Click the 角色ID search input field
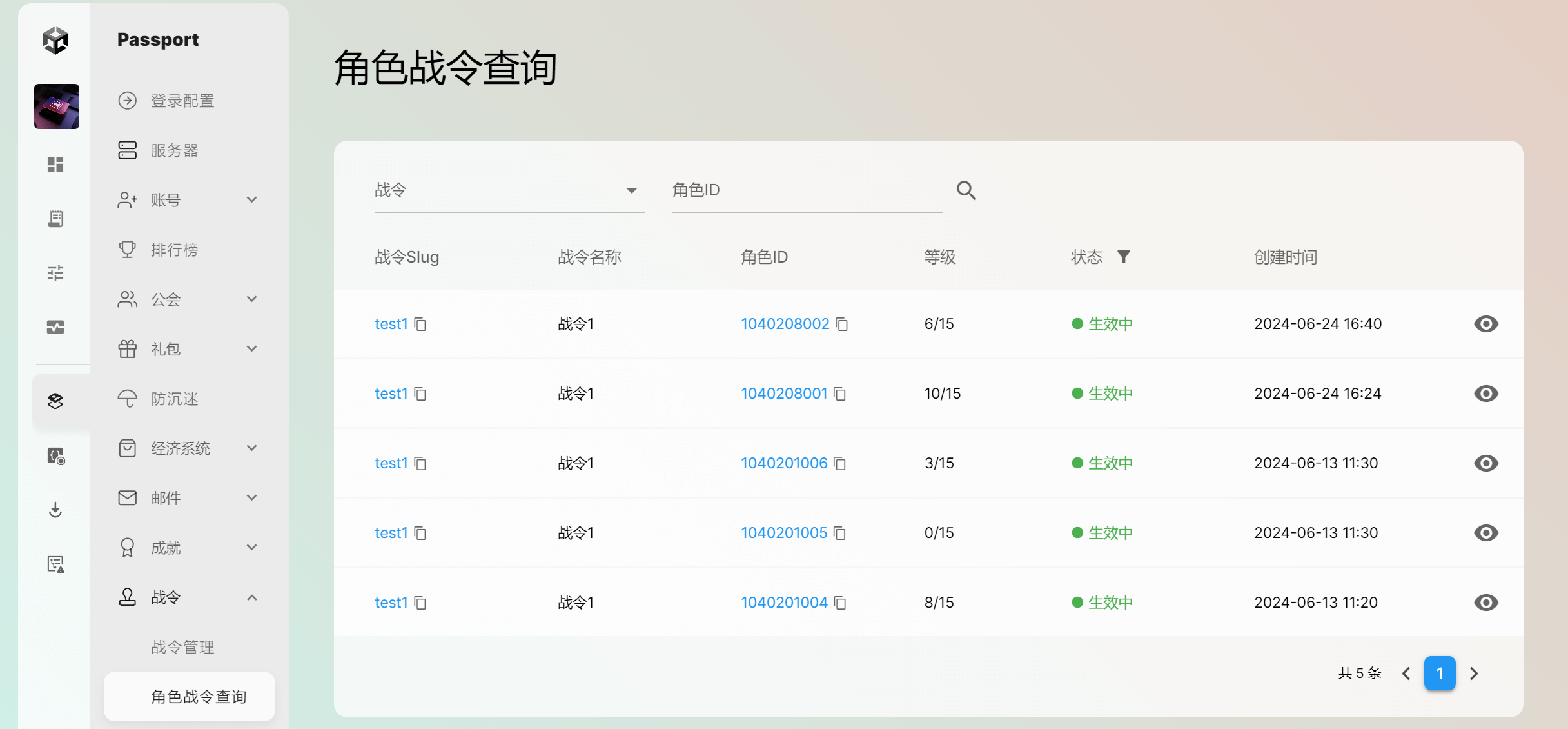1568x729 pixels. click(x=806, y=190)
